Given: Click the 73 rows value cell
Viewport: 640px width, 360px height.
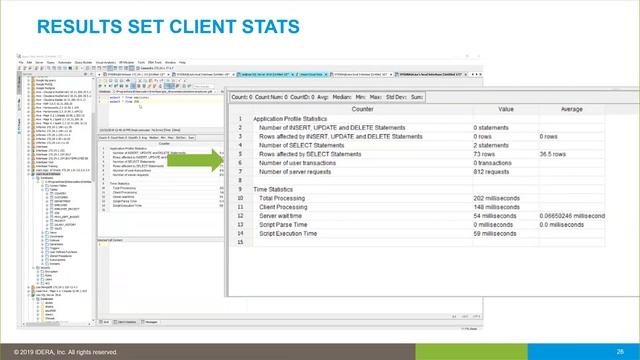Looking at the screenshot, I should pos(506,154).
